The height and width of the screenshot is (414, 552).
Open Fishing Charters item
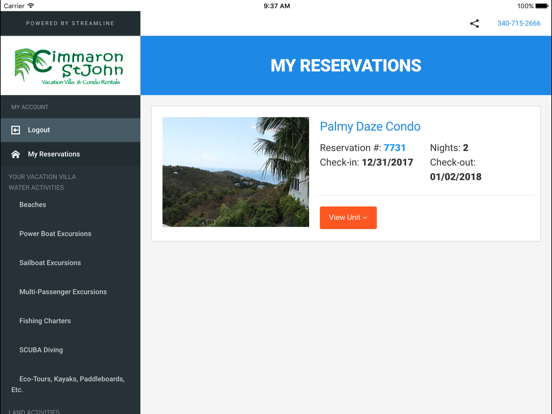(45, 321)
